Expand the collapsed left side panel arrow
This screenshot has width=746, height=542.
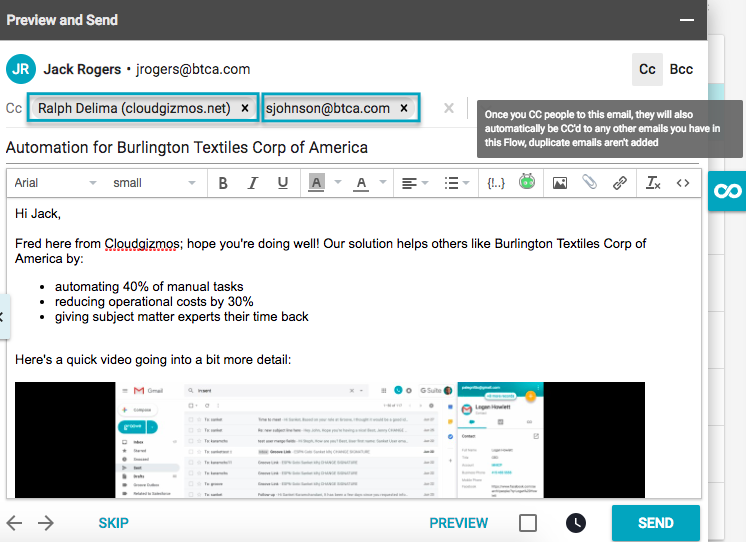click(4, 317)
